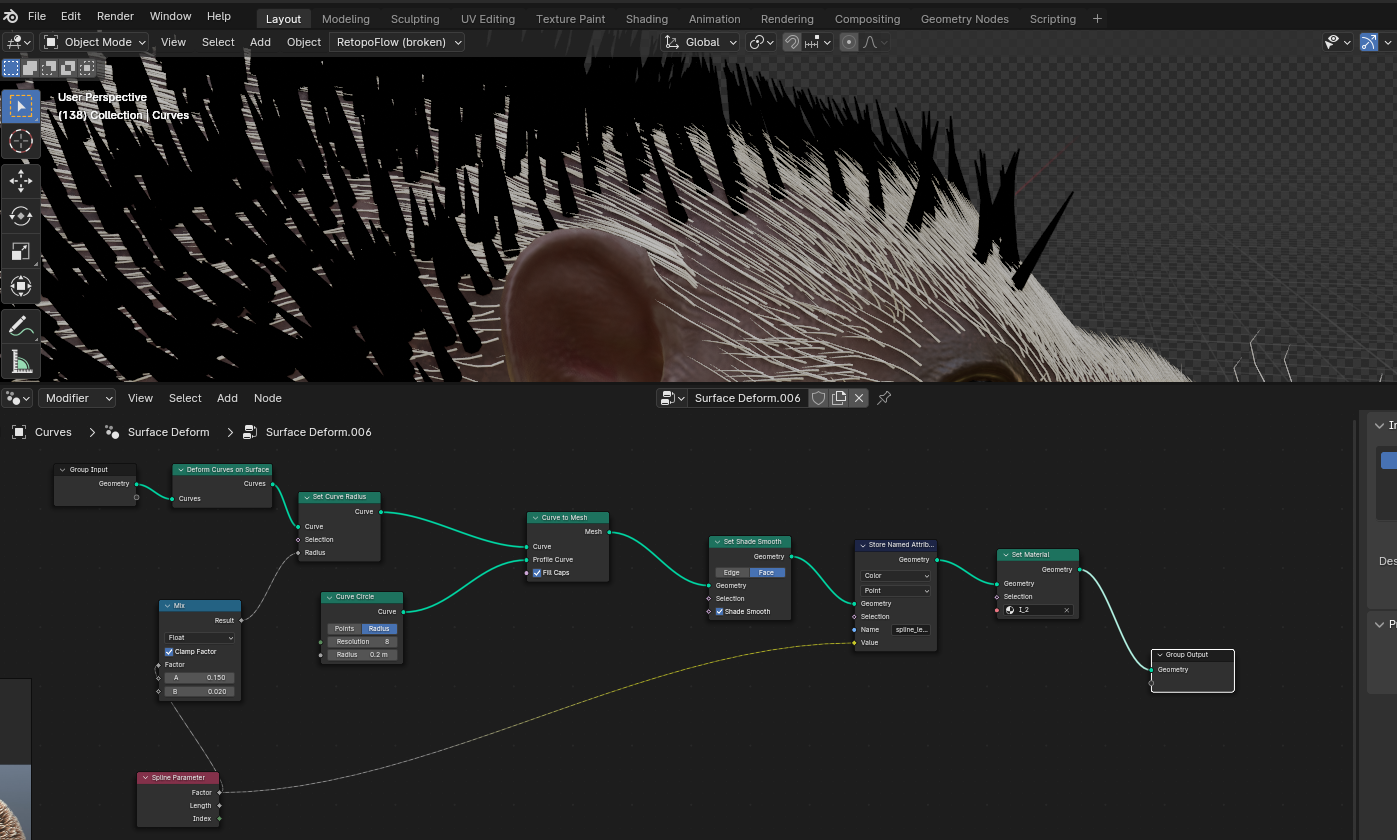Choose the Rotate tool
This screenshot has width=1397, height=840.
coord(21,215)
